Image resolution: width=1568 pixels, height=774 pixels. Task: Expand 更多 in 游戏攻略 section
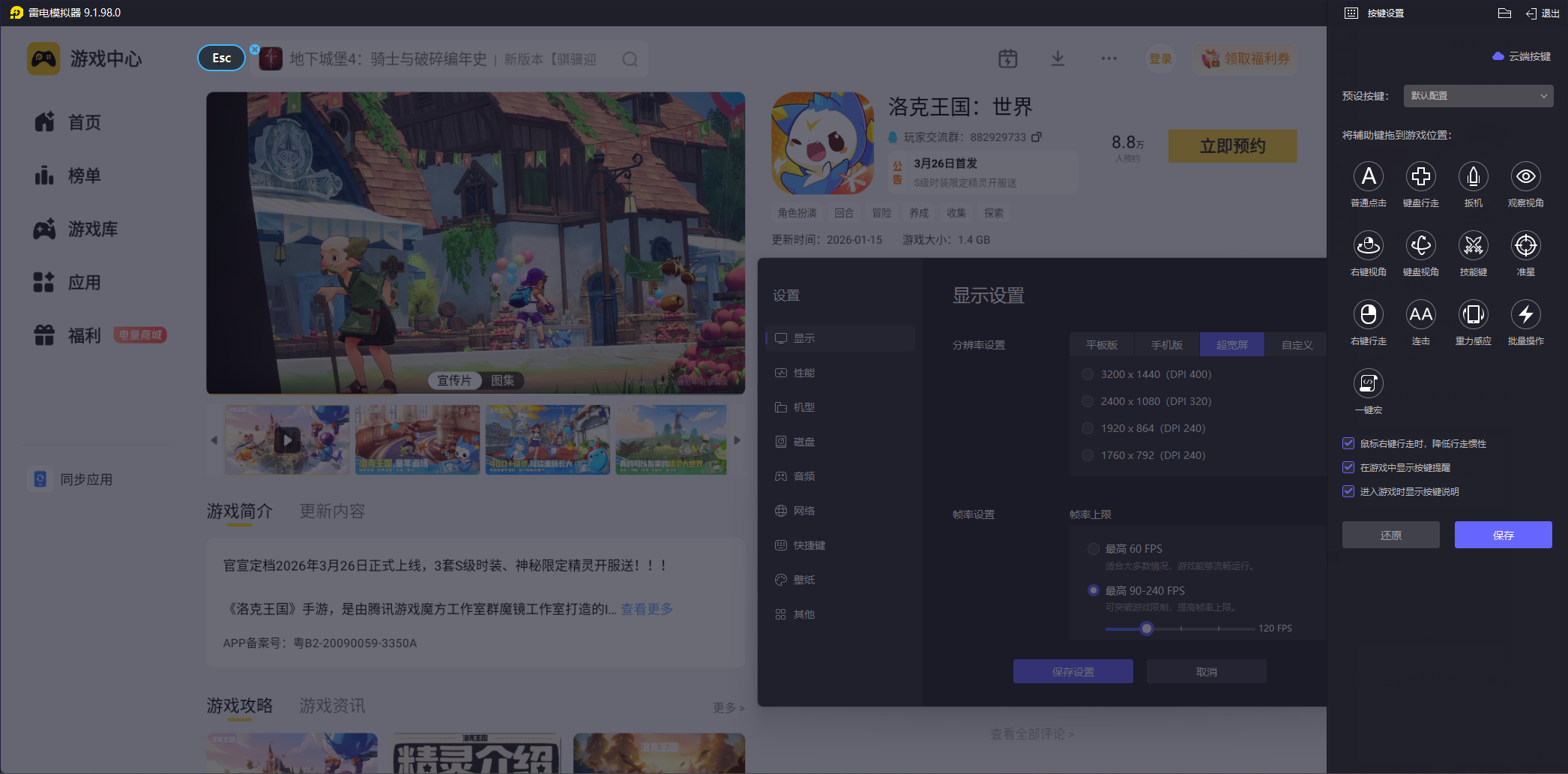point(729,707)
